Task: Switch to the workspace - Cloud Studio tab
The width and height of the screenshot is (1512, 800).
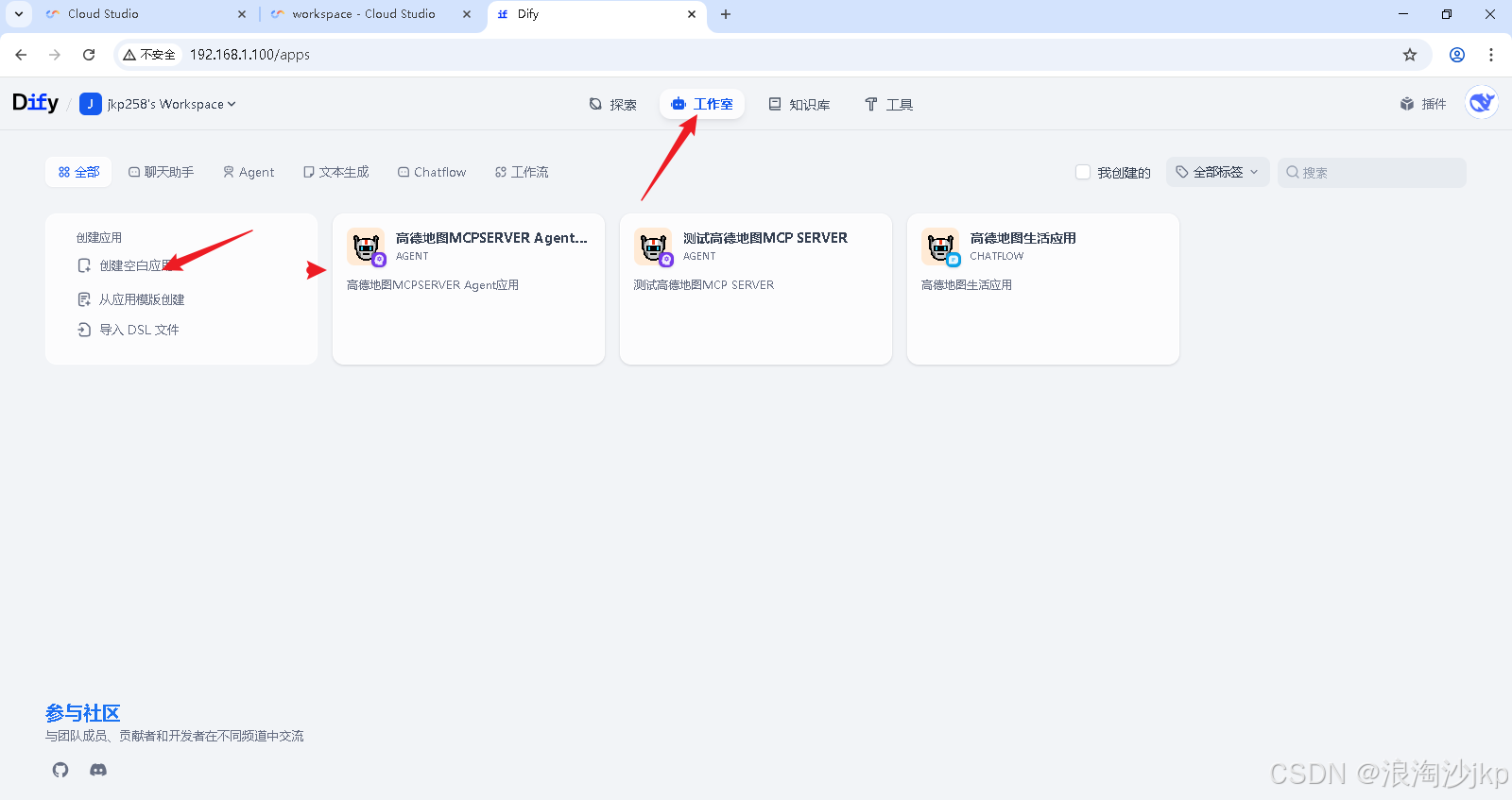Action: pos(369,14)
